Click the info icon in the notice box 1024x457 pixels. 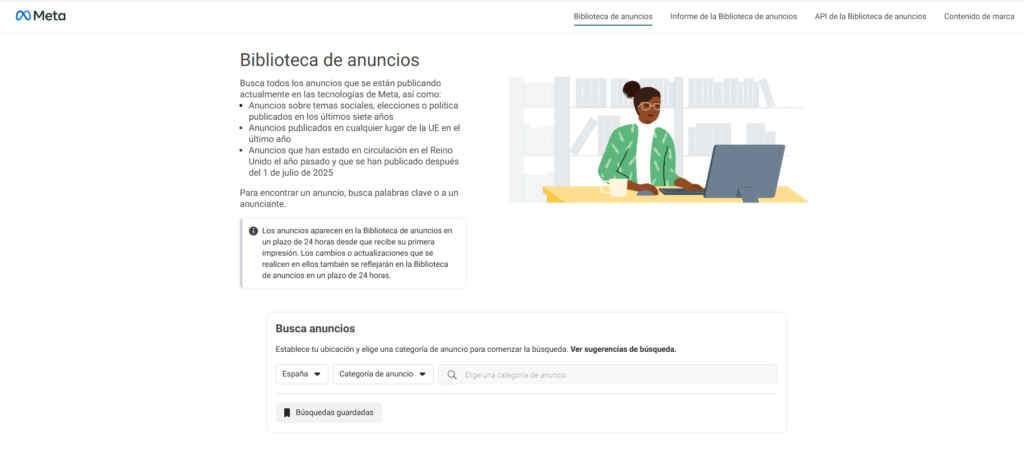pos(253,231)
